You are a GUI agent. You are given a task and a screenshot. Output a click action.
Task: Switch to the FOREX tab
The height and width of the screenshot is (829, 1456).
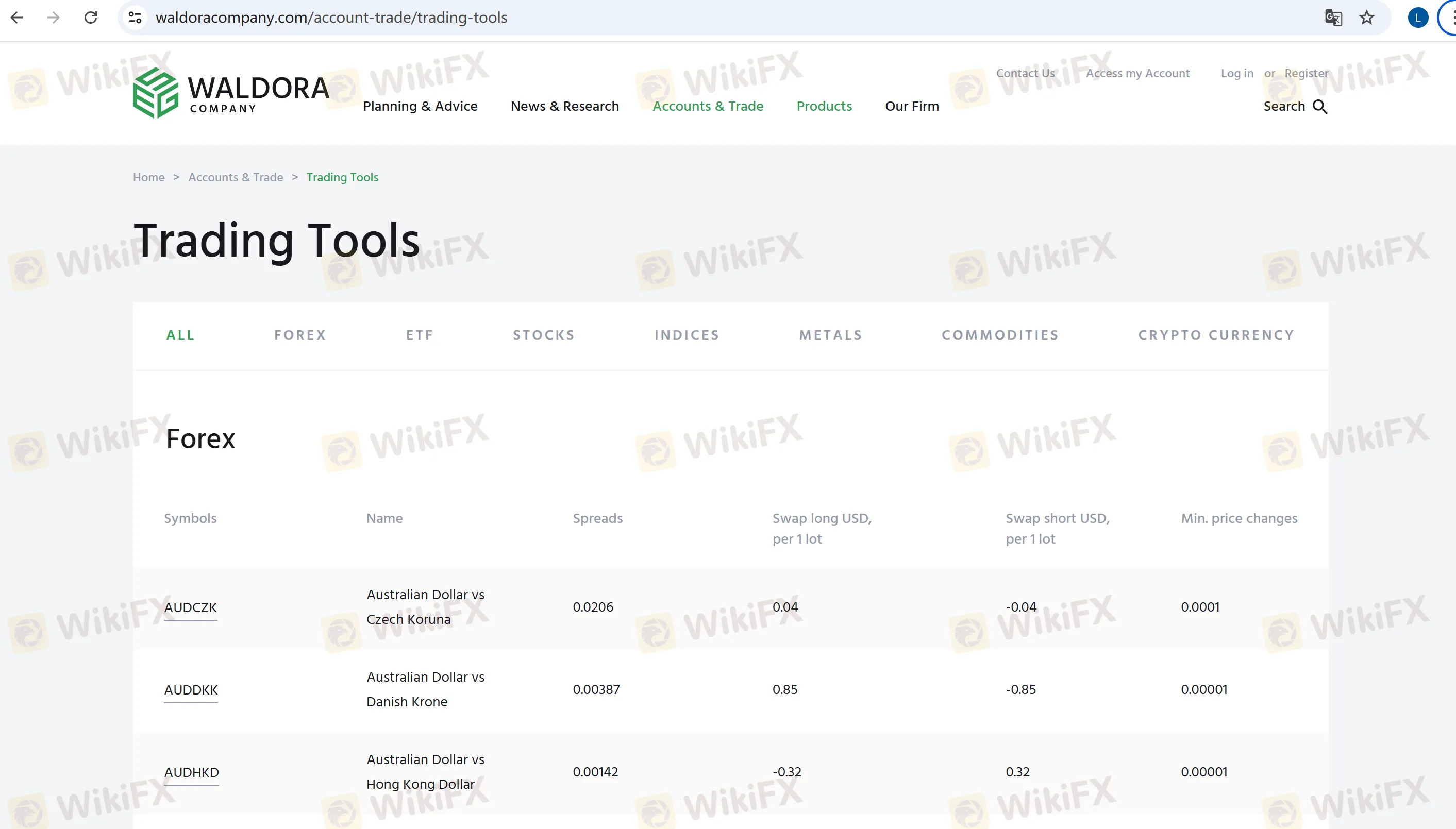click(x=300, y=335)
